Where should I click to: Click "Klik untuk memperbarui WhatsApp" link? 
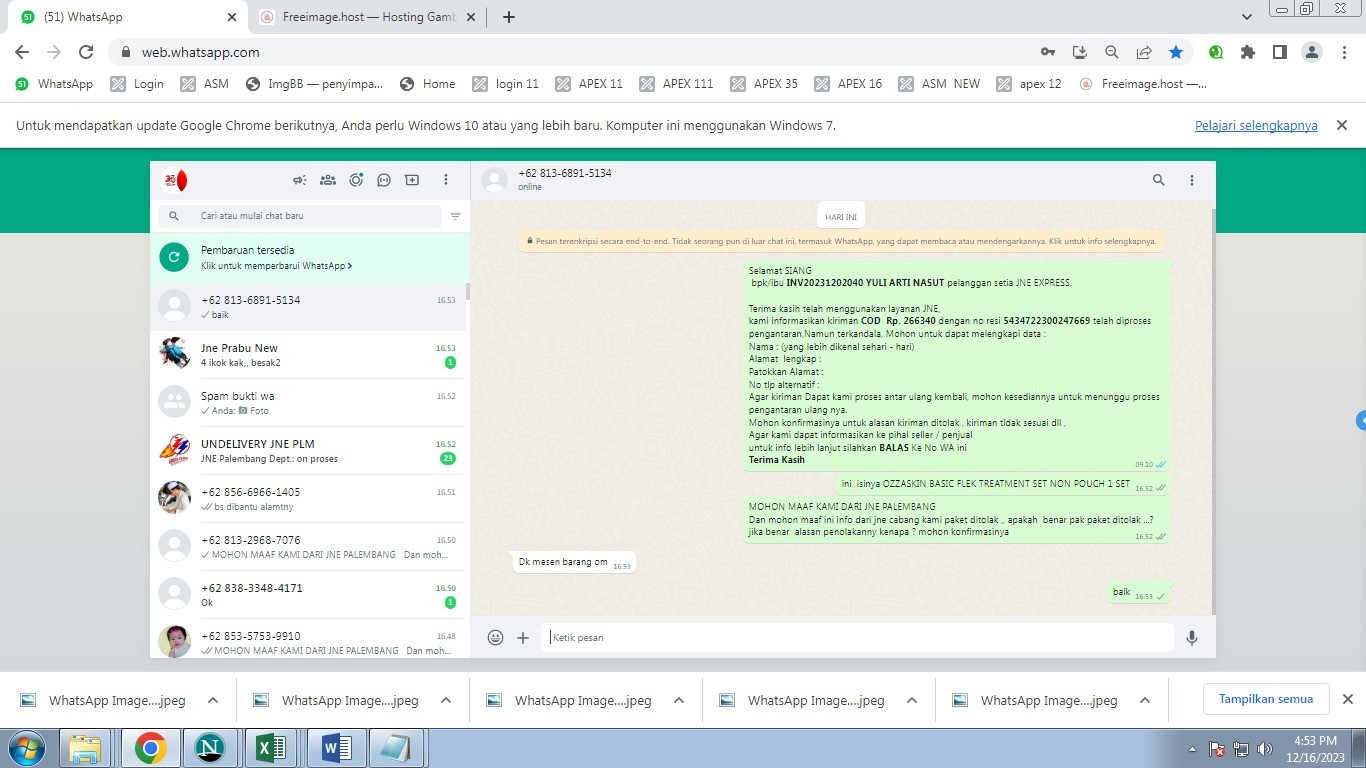pos(276,266)
